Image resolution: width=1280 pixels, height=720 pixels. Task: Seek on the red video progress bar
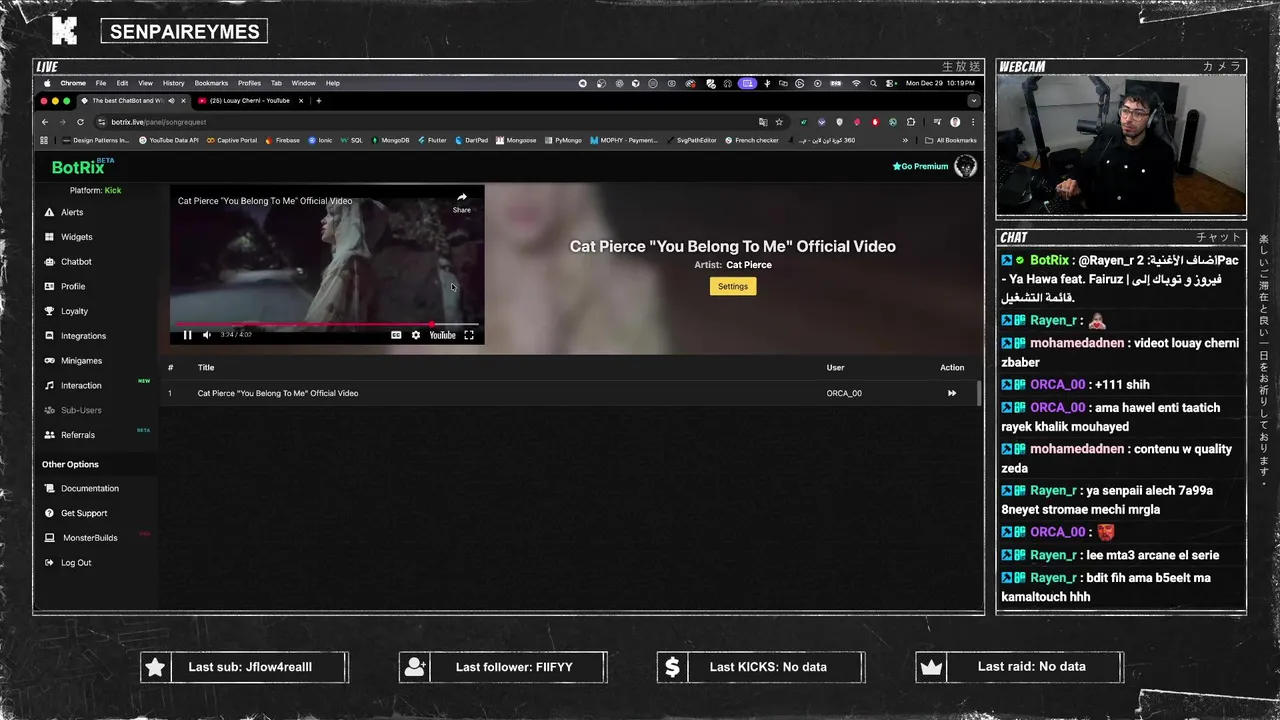tap(327, 324)
